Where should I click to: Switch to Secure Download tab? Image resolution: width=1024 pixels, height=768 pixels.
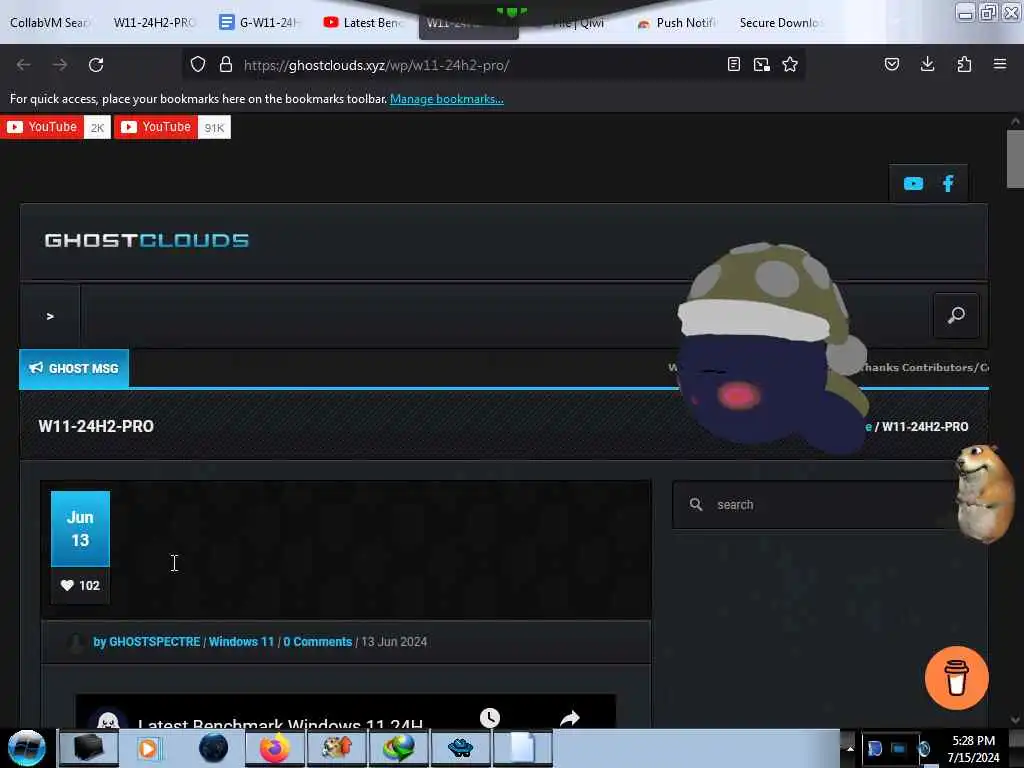pos(780,22)
